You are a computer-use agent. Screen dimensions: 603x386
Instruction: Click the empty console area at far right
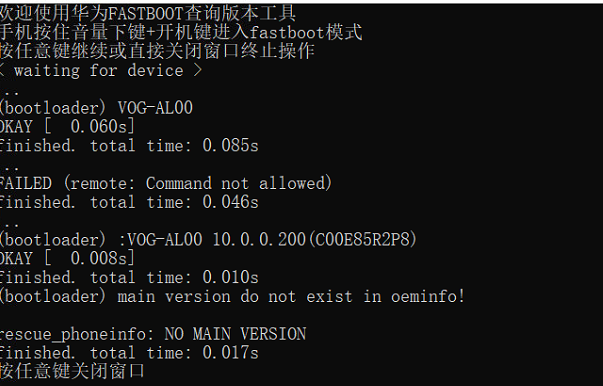(x=538, y=154)
